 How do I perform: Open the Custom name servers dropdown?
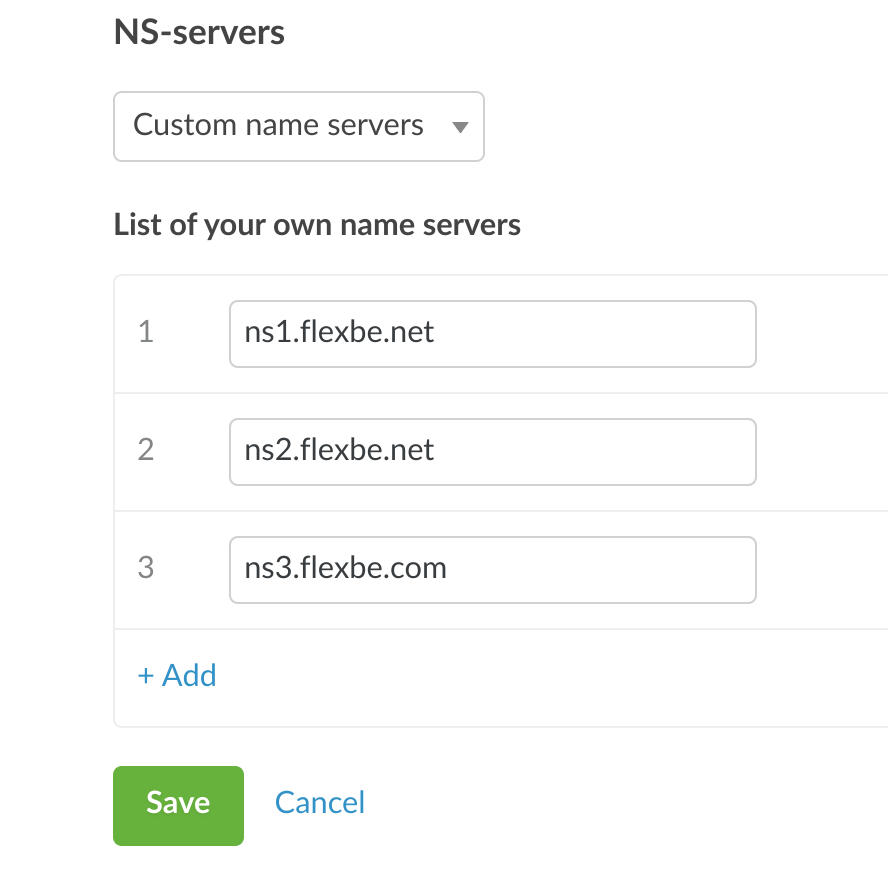[x=298, y=127]
